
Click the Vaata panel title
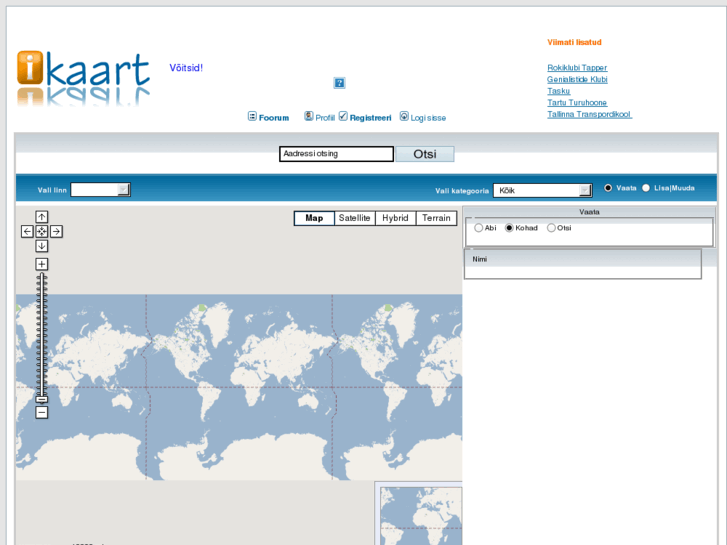coord(589,212)
